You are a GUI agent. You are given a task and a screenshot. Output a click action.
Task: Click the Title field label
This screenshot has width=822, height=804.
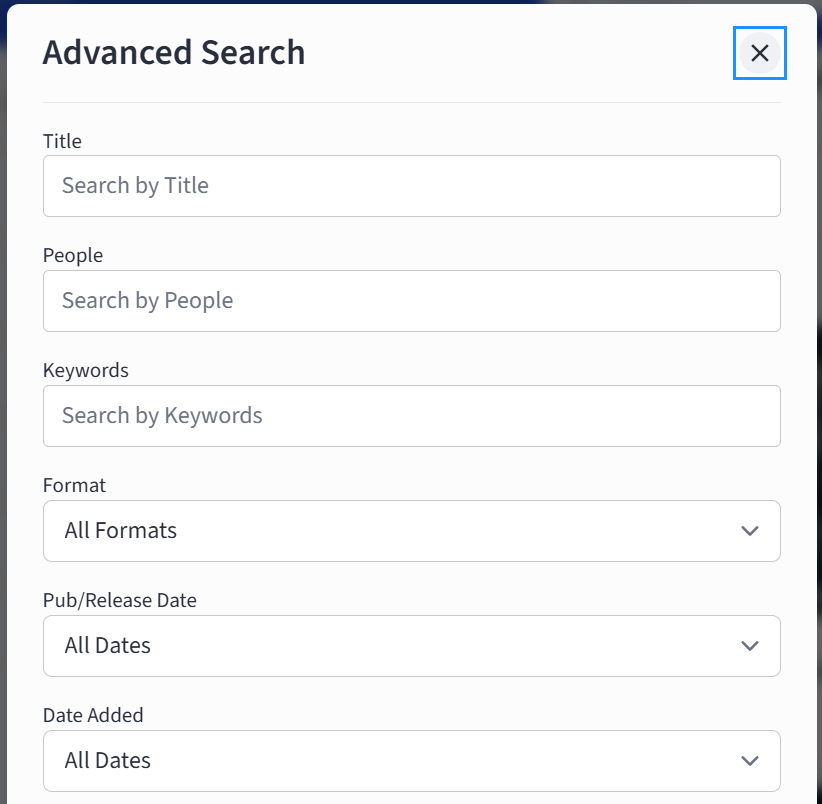pyautogui.click(x=62, y=141)
